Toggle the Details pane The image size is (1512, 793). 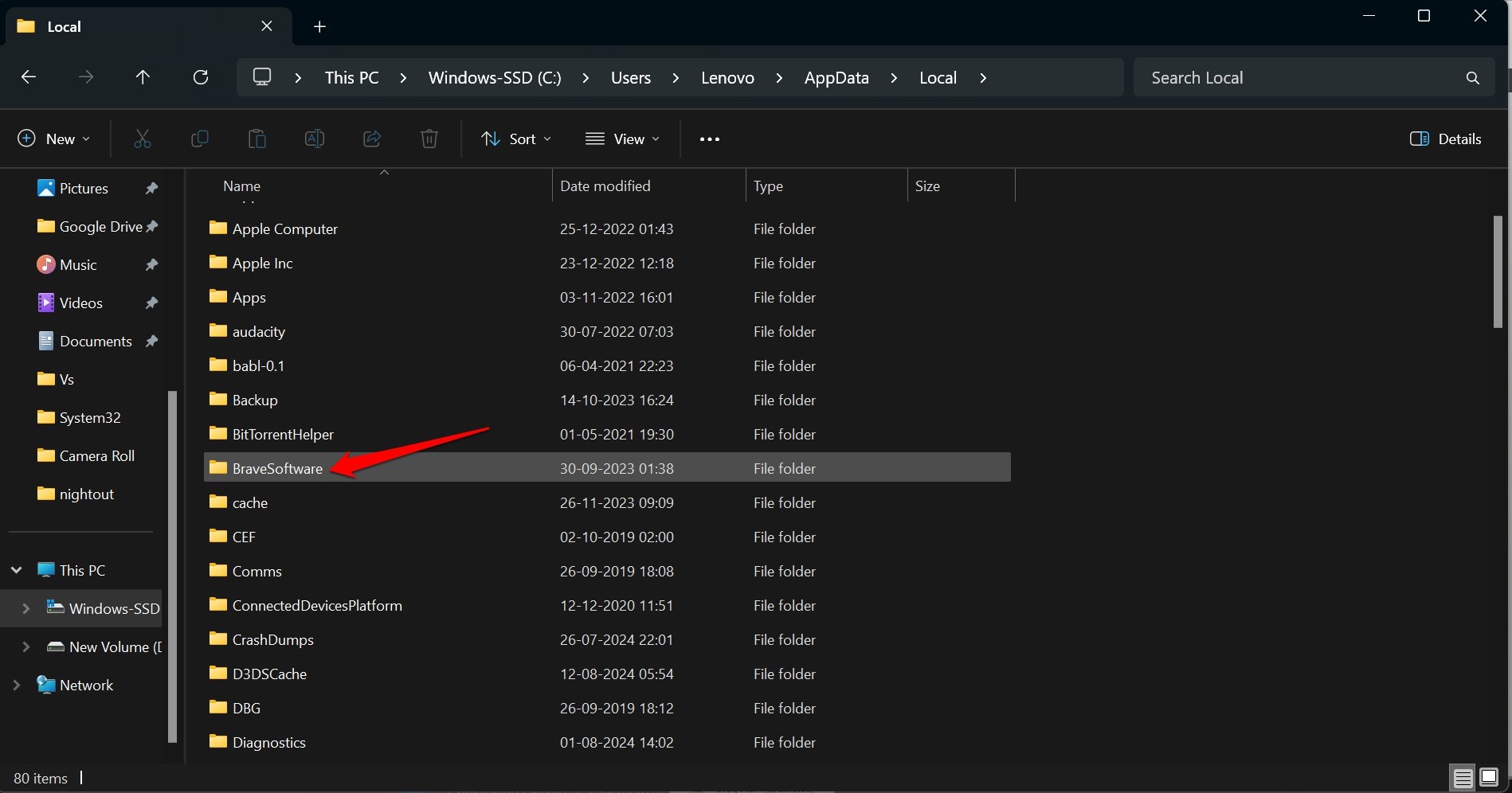[1445, 139]
